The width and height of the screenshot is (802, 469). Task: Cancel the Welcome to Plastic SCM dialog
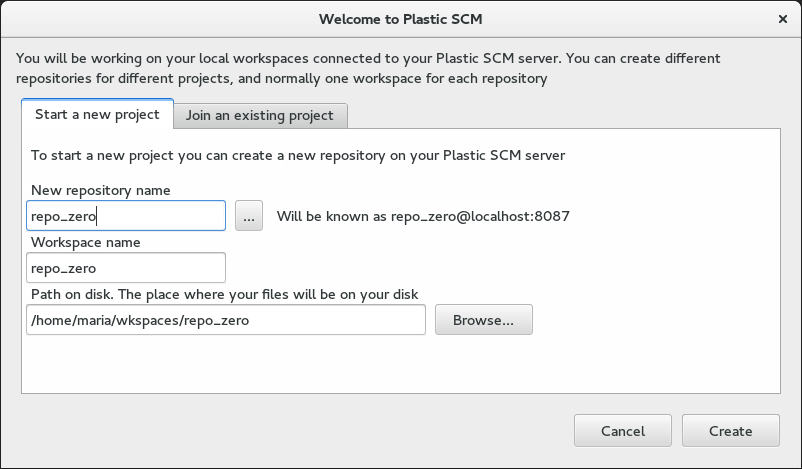(622, 431)
